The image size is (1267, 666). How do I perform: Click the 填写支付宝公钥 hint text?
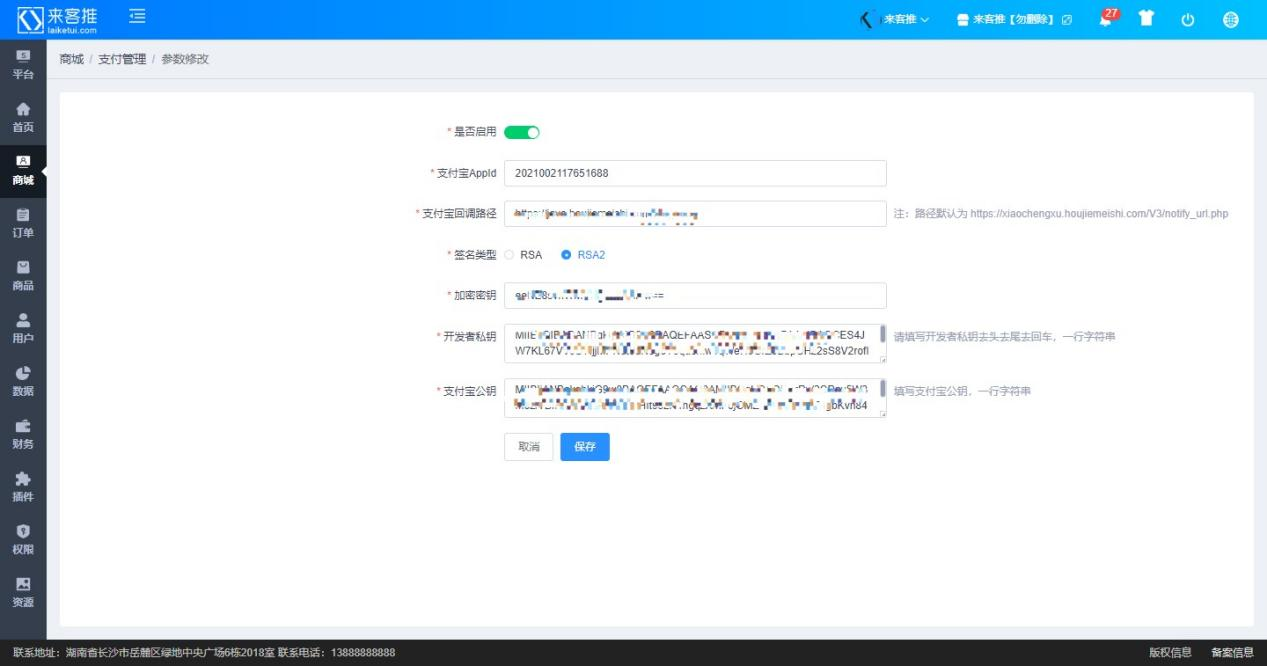click(962, 391)
